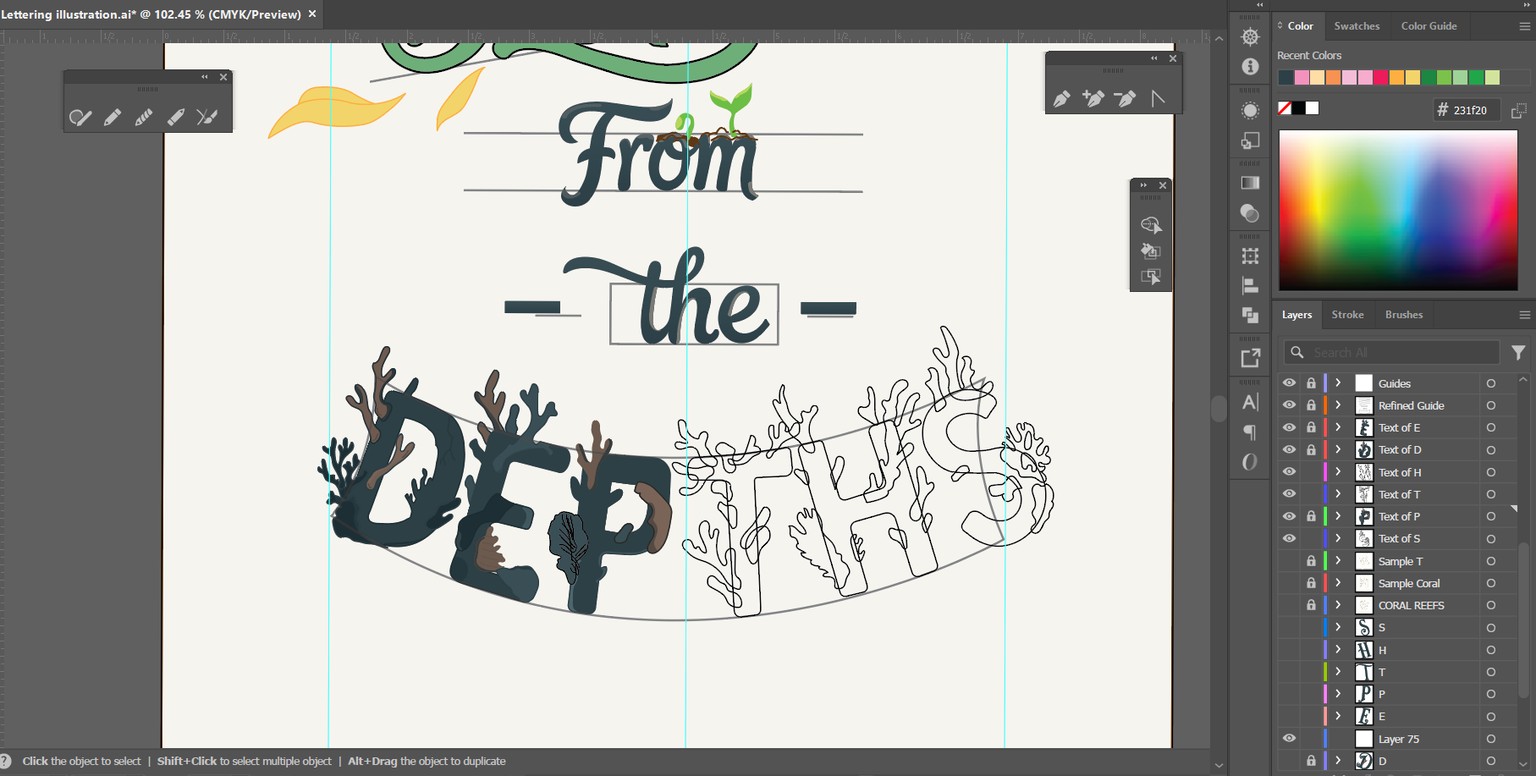This screenshot has height=776, width=1536.
Task: Choose the None color swatch
Action: point(1285,108)
